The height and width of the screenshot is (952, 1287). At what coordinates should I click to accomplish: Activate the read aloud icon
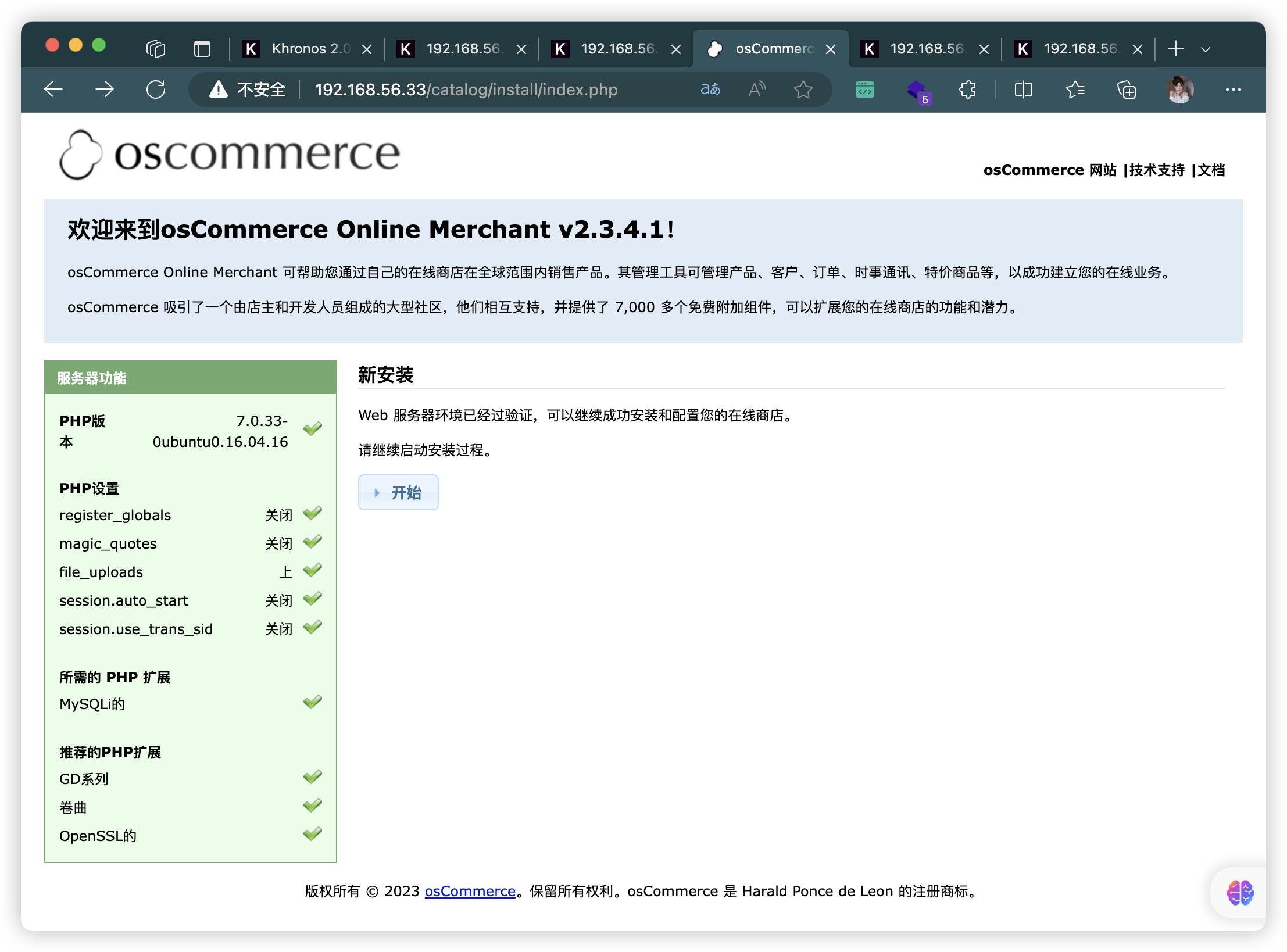pos(757,90)
